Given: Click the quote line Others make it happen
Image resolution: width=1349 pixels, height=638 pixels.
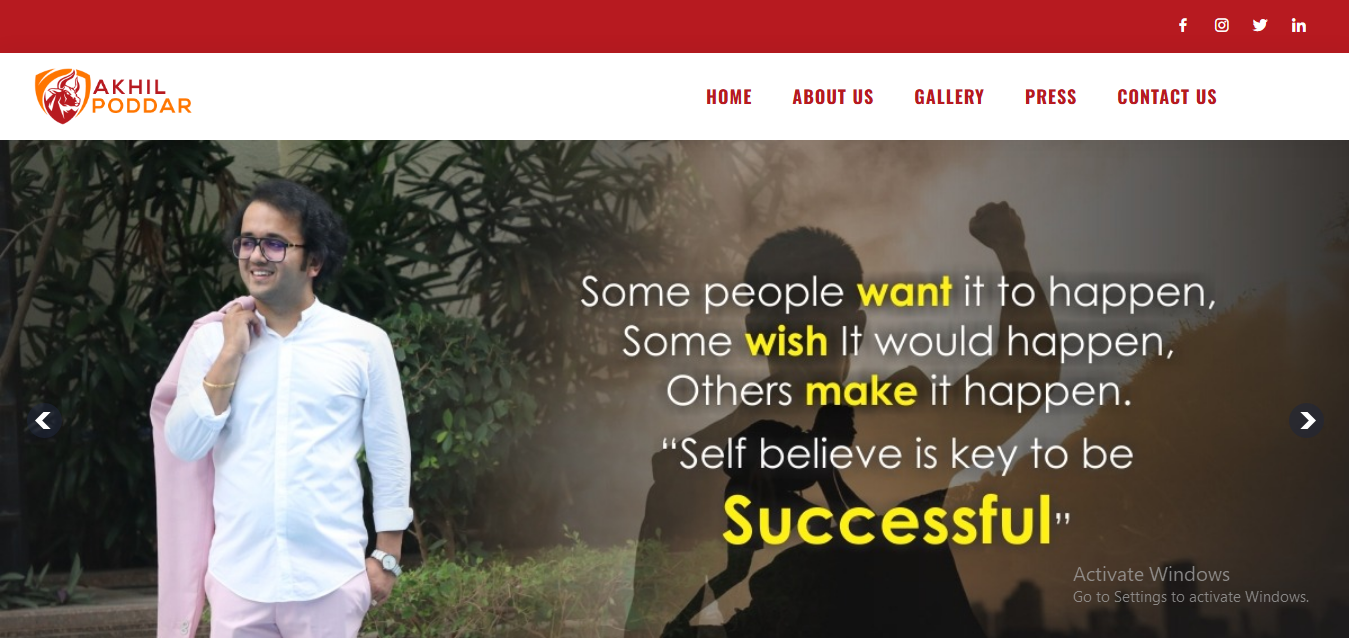Looking at the screenshot, I should 899,391.
